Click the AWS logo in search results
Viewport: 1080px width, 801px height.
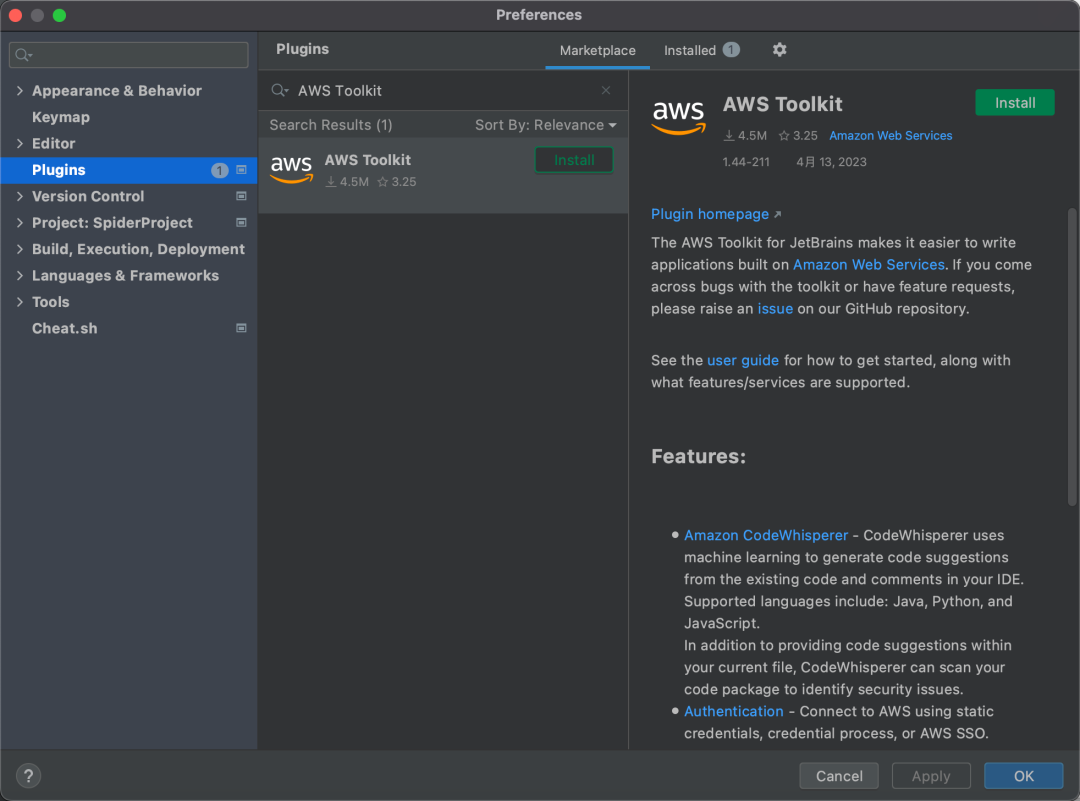pyautogui.click(x=291, y=170)
